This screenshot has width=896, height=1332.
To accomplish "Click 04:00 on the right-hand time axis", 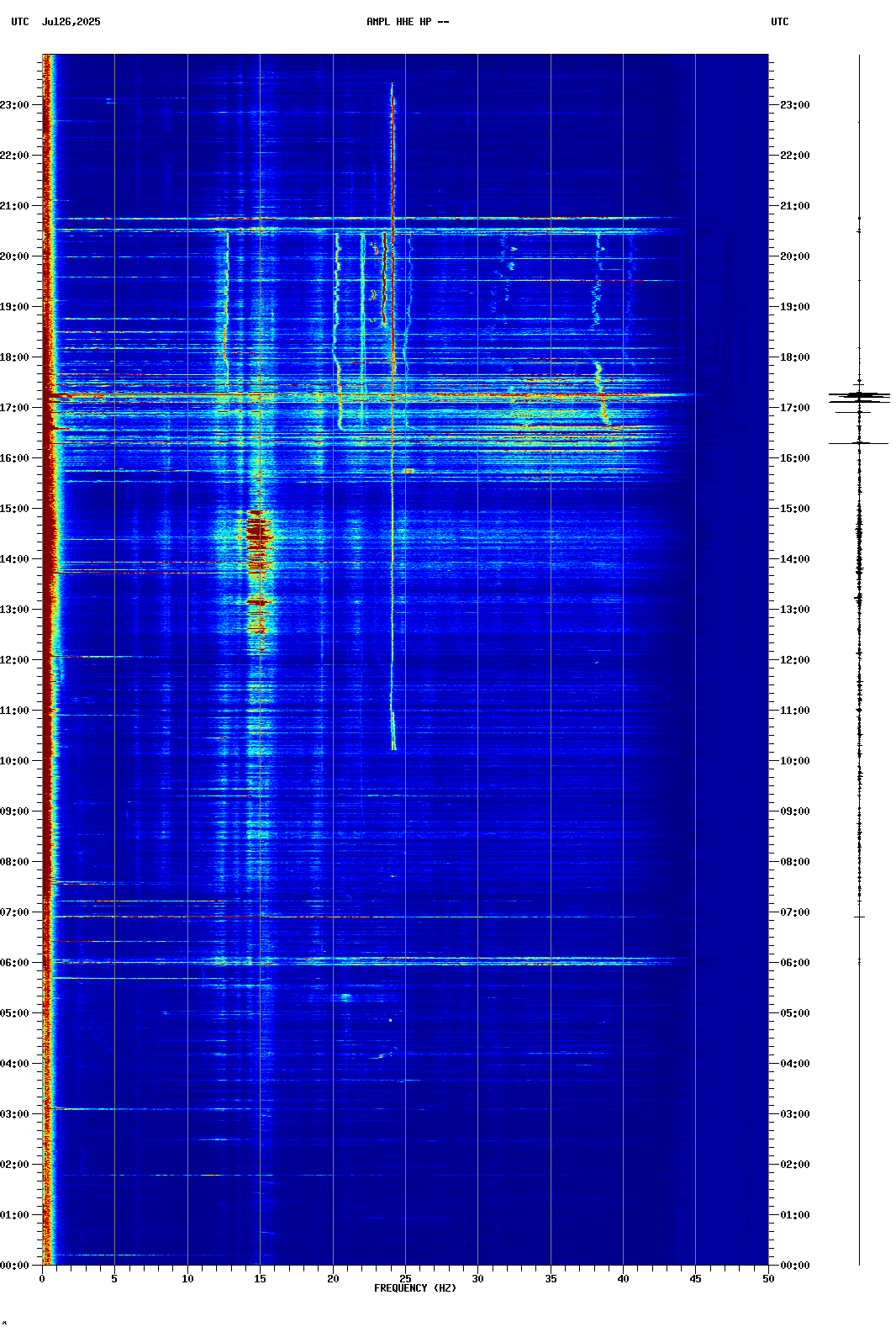I will pos(795,1064).
